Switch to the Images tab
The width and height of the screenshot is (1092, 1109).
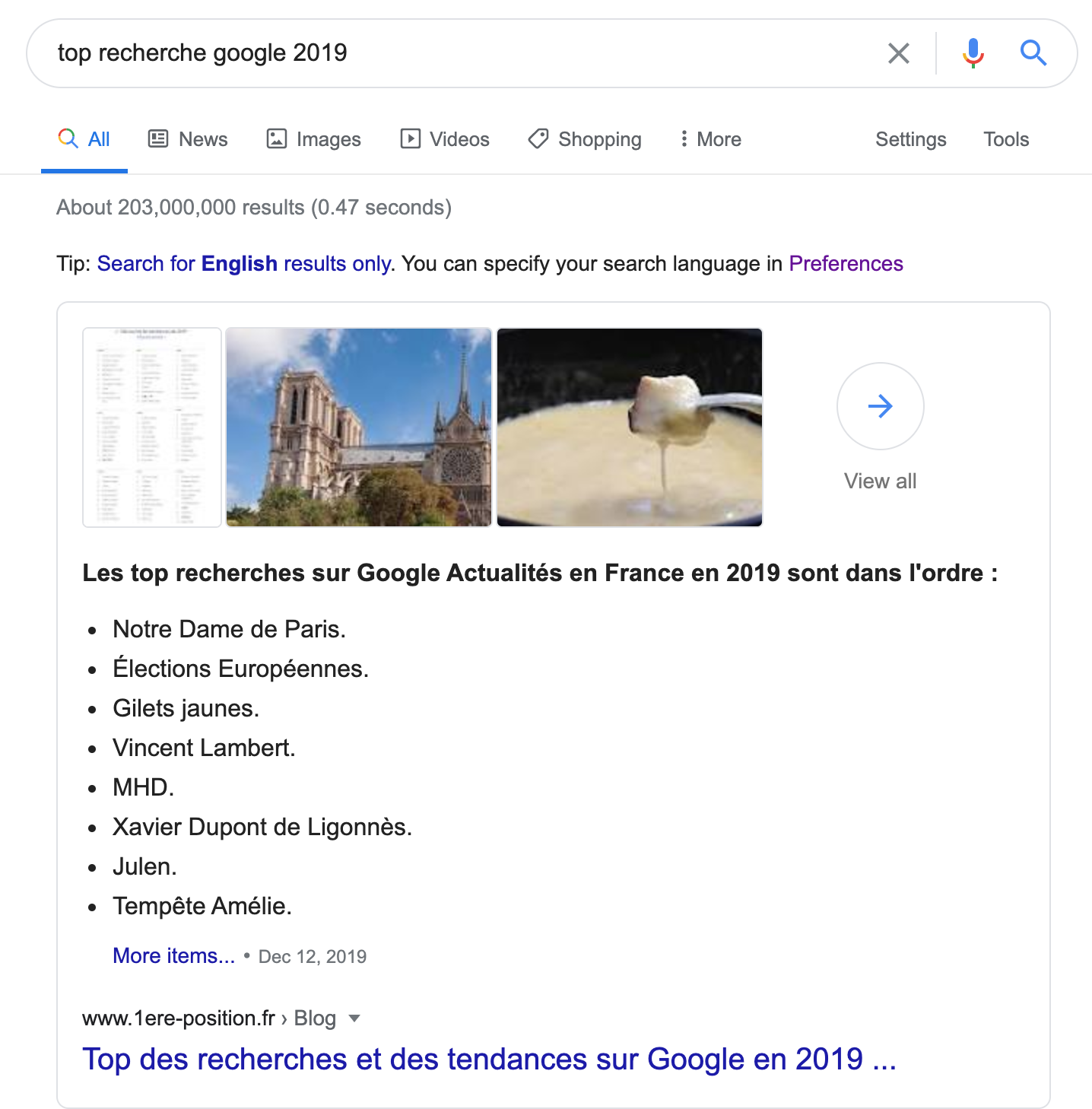(313, 139)
